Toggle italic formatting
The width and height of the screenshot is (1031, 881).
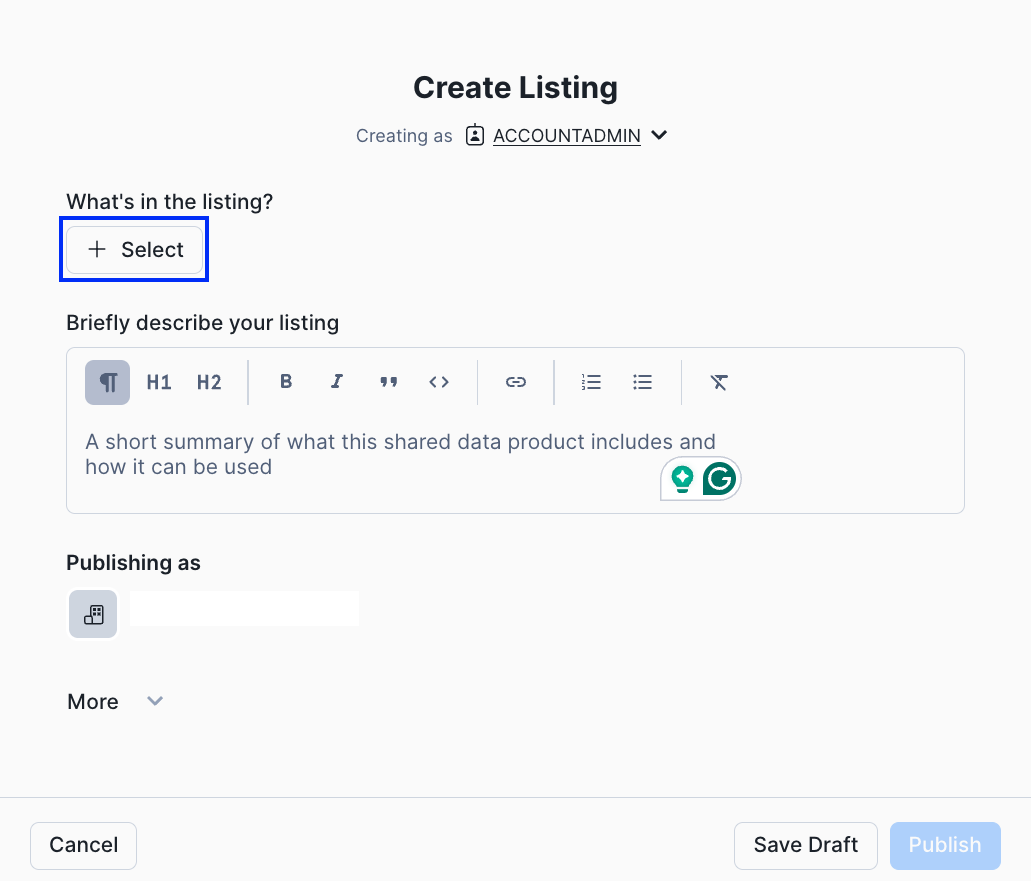337,382
